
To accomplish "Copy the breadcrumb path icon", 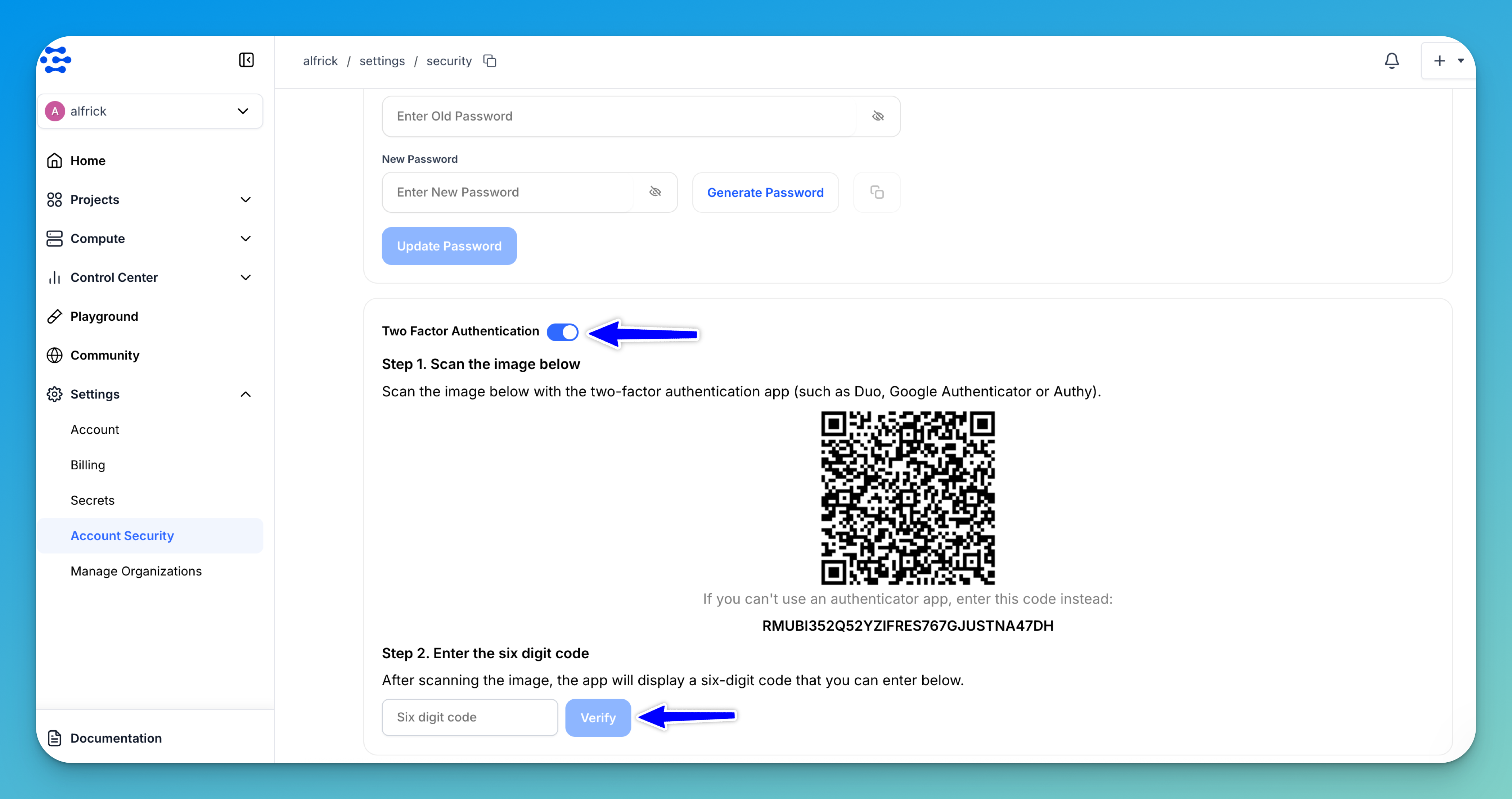I will [x=490, y=61].
